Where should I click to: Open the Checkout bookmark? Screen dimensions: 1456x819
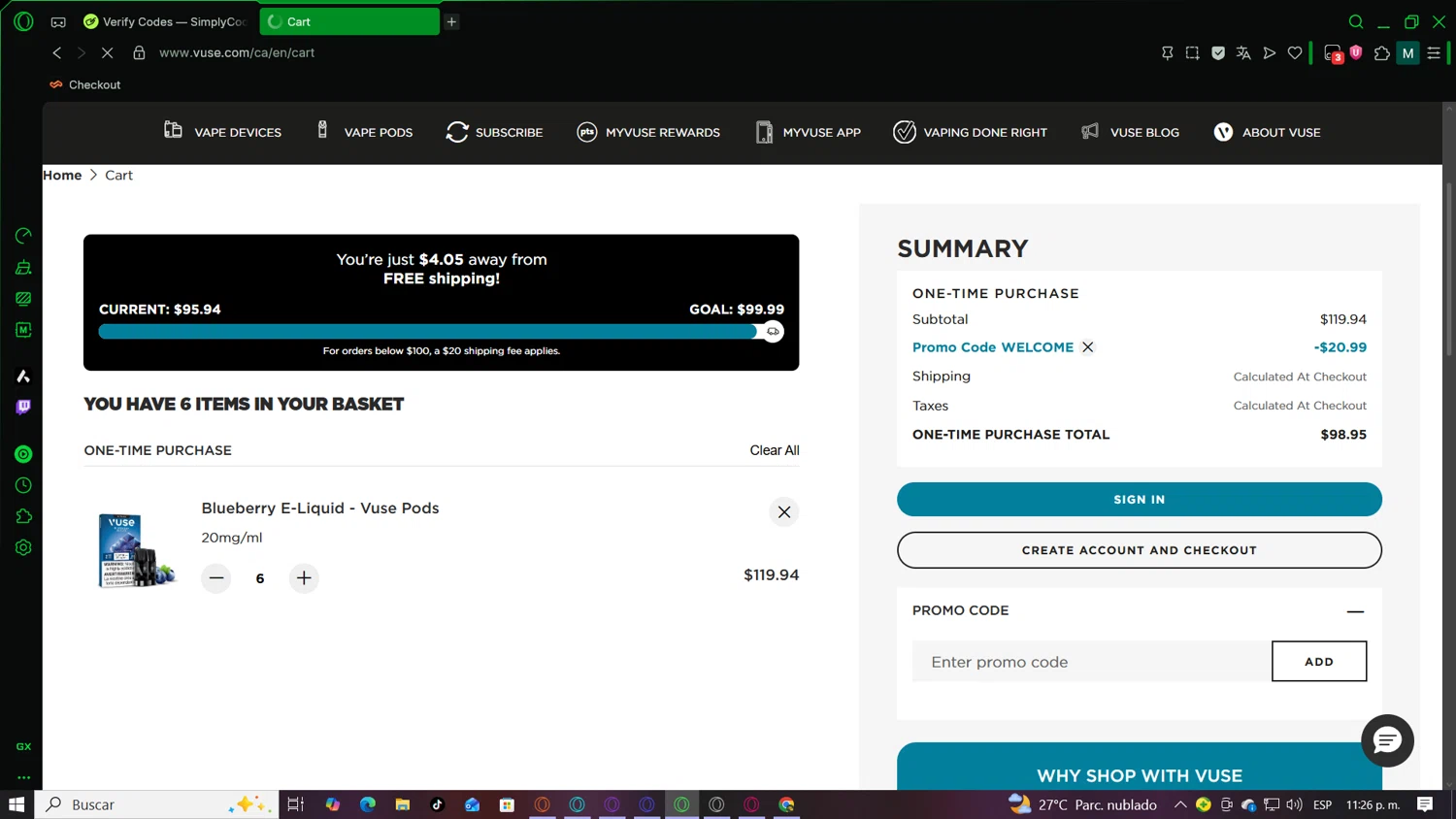[85, 84]
